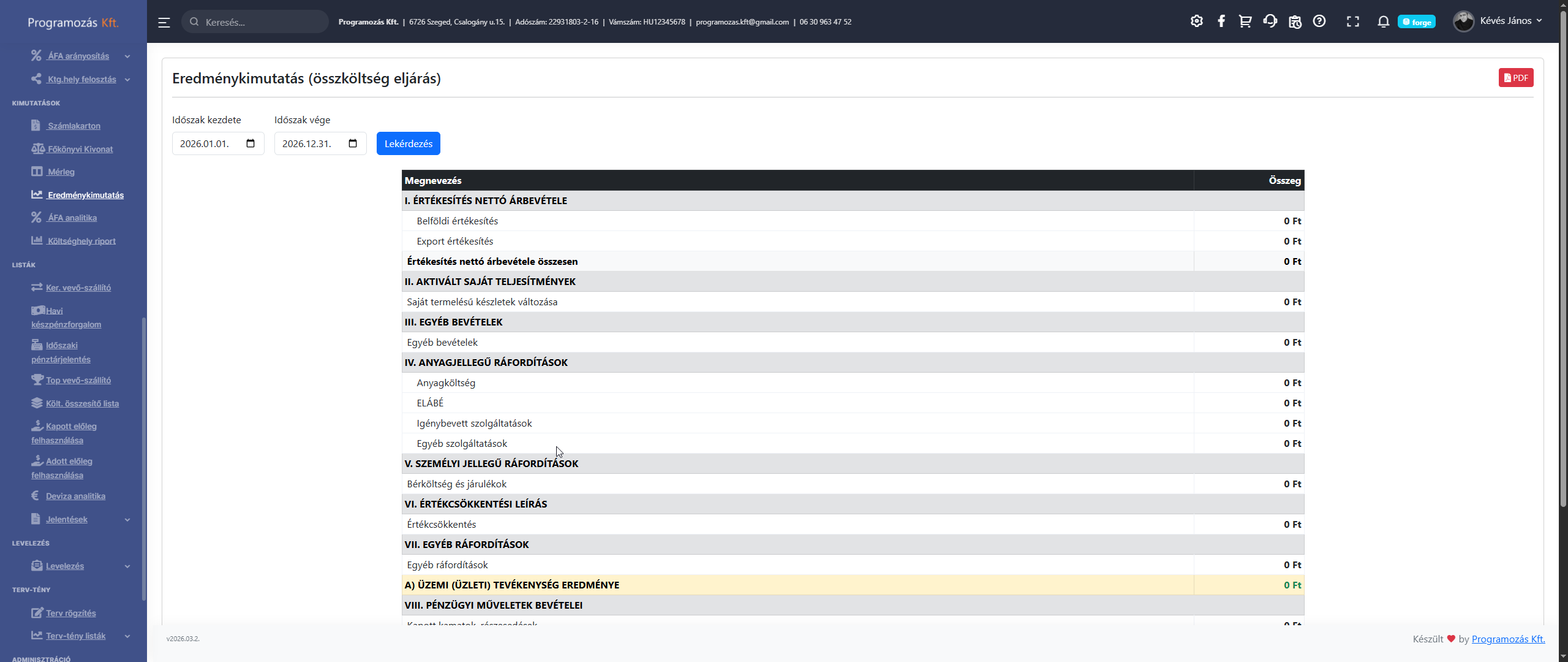The image size is (1568, 662).
Task: Open Mérleg in the sidebar
Action: click(x=61, y=172)
